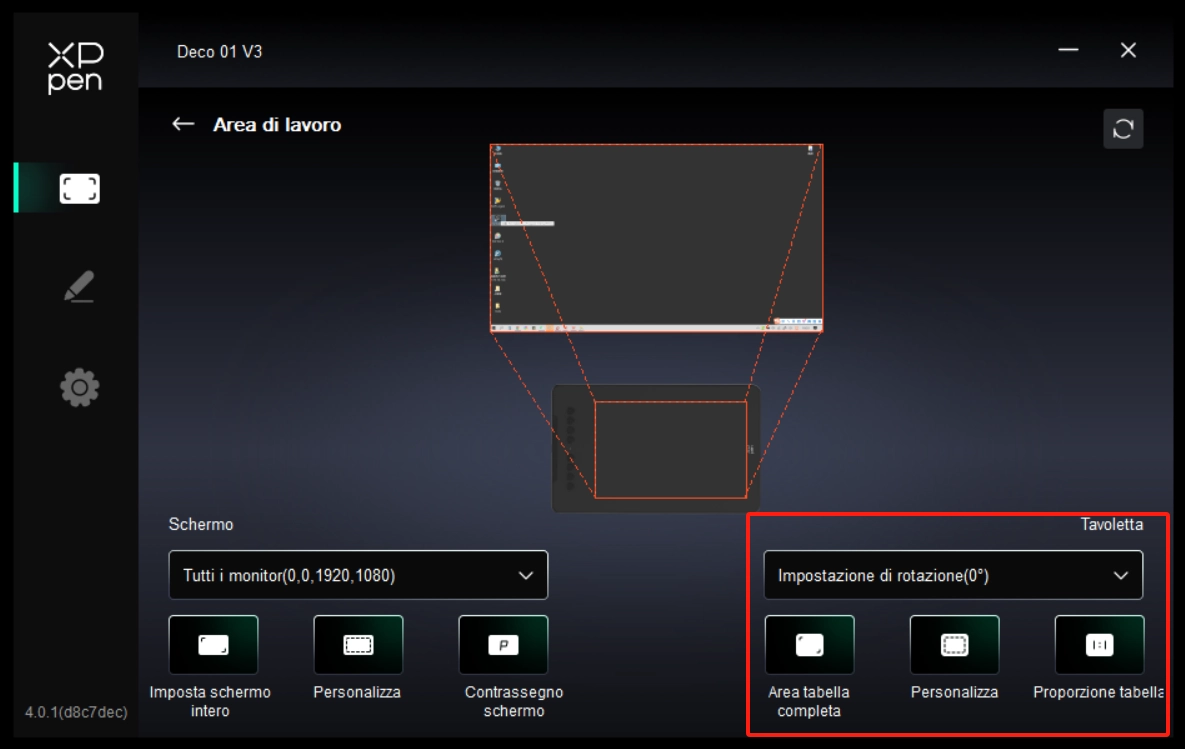This screenshot has height=749, width=1185.
Task: Select the Area tabella completa icon
Action: click(809, 645)
